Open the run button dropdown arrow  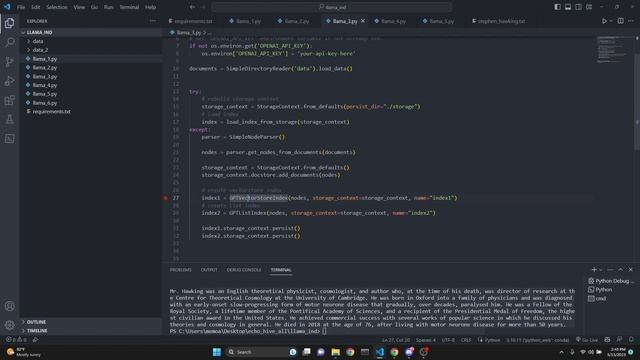point(611,21)
